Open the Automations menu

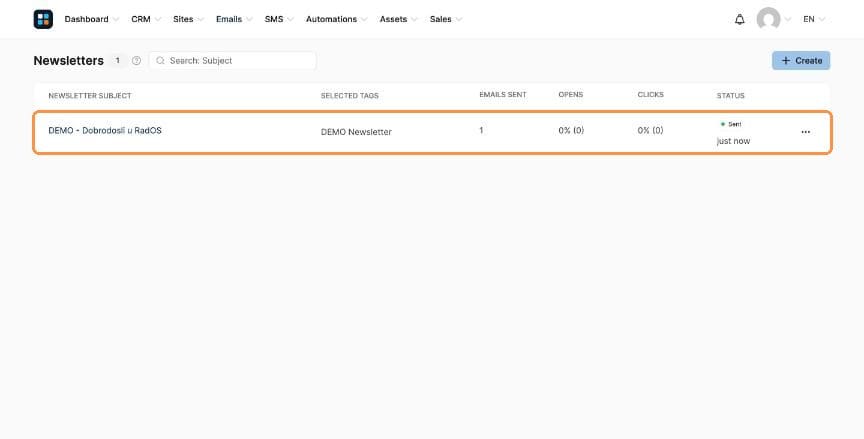coord(336,19)
